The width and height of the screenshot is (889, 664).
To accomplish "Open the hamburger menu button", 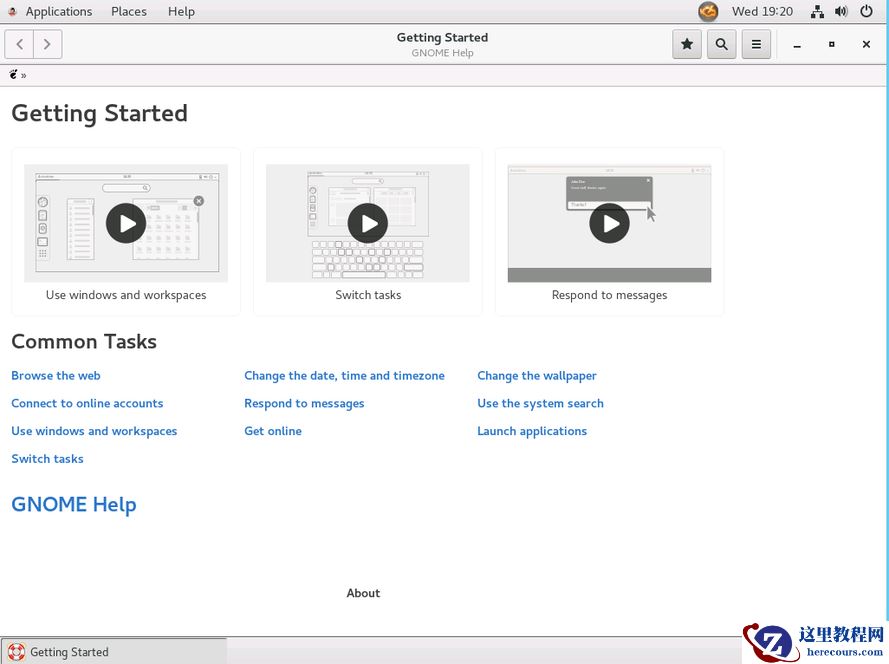I will (756, 44).
